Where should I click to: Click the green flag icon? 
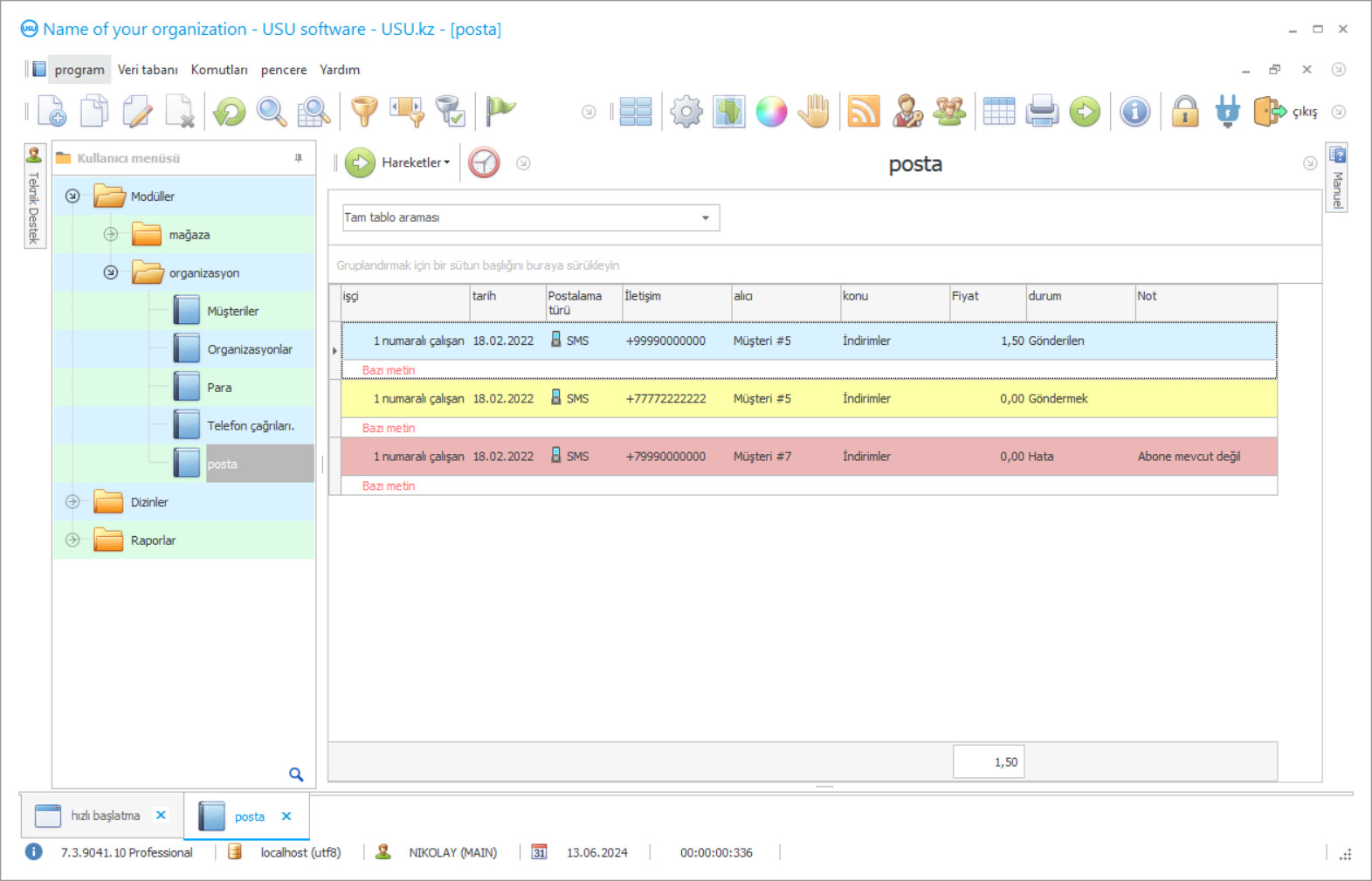tap(500, 111)
